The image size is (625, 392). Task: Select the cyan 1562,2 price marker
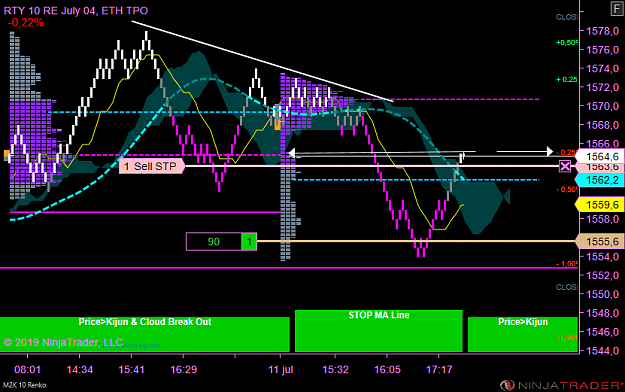pyautogui.click(x=601, y=180)
